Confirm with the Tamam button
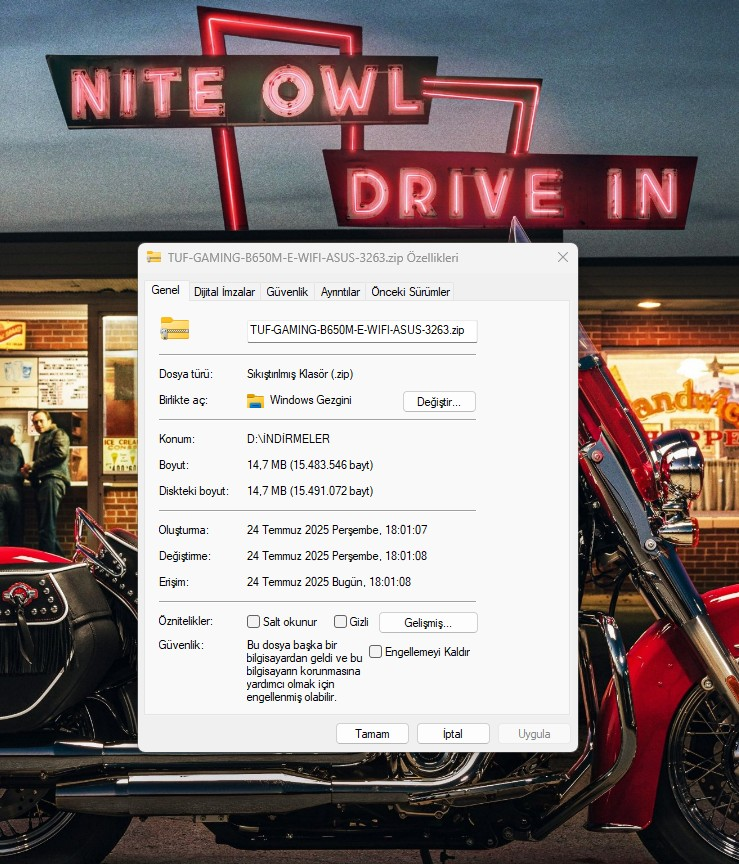 click(x=372, y=734)
